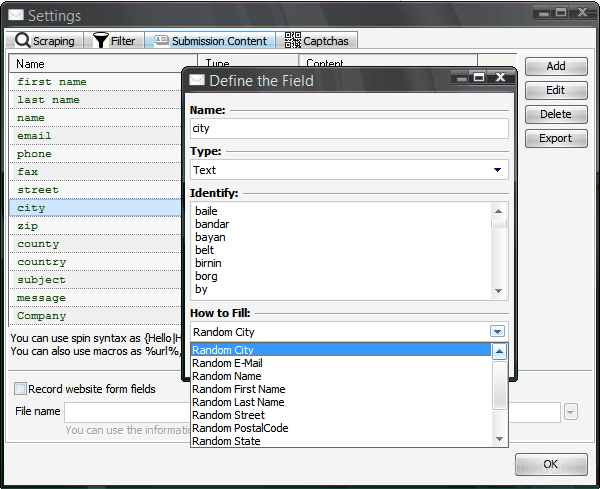Close the Define the Field dialog
Image resolution: width=600 pixels, height=489 pixels.
500,78
